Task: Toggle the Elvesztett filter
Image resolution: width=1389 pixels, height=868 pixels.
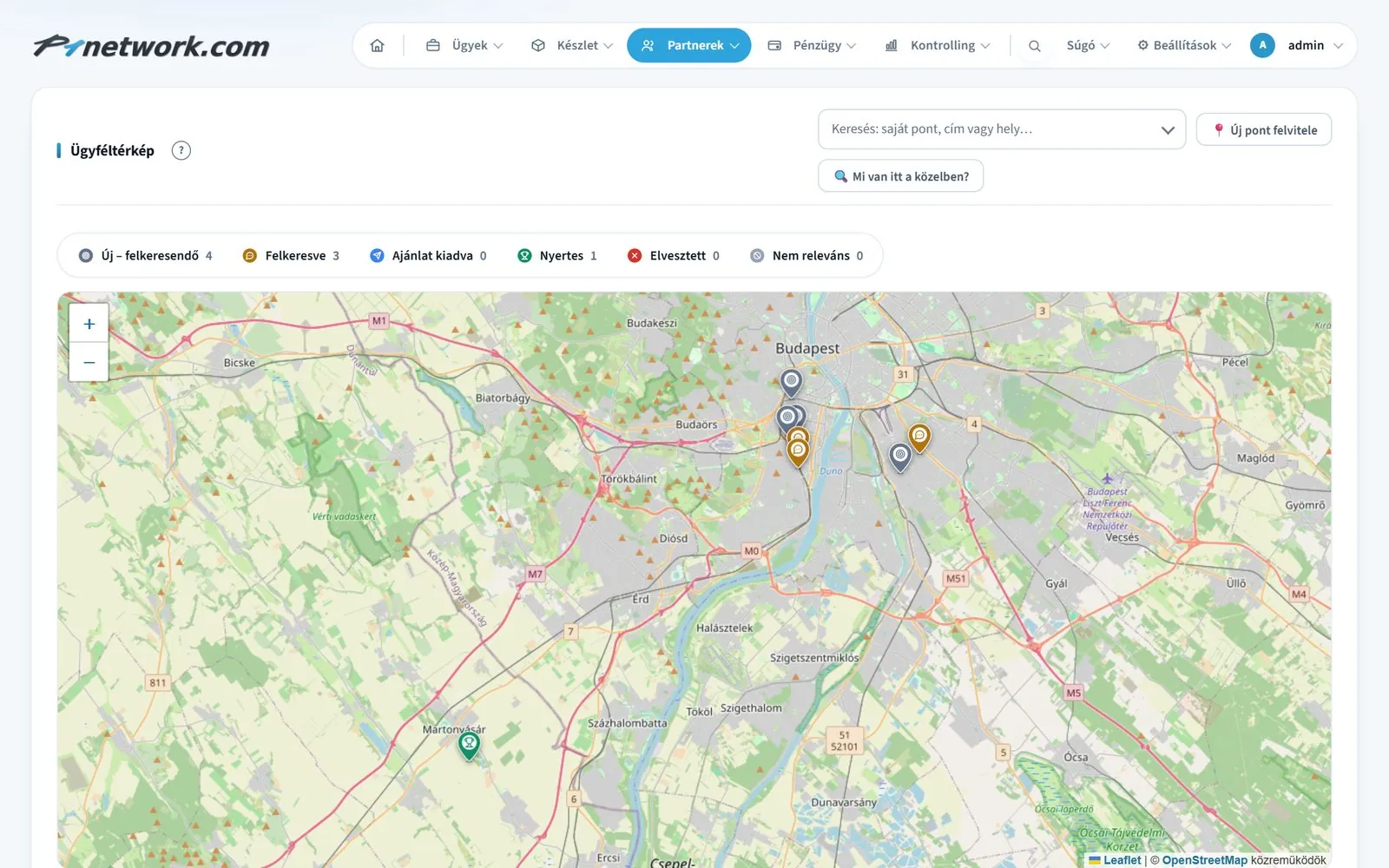Action: click(x=674, y=255)
